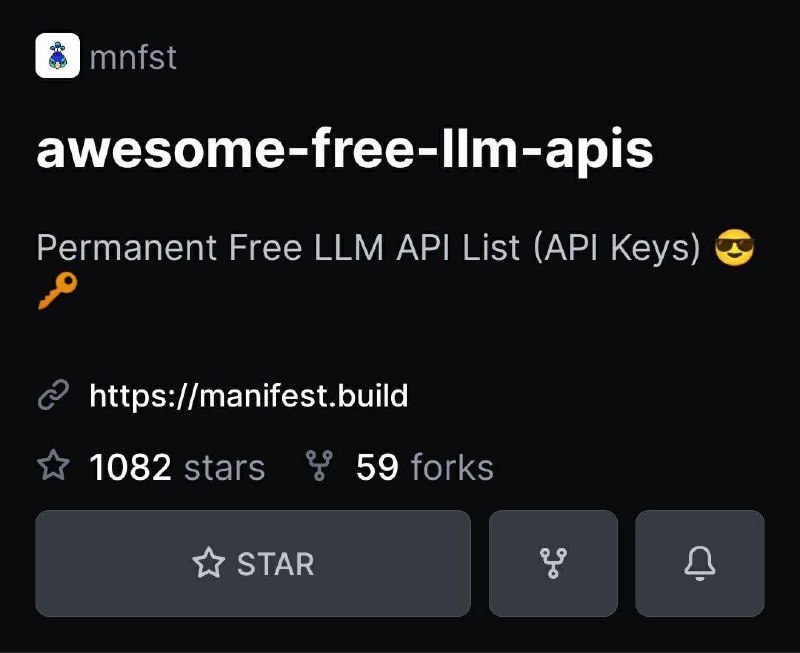The image size is (800, 653).
Task: Click the fork icon beside 59
Action: (319, 466)
